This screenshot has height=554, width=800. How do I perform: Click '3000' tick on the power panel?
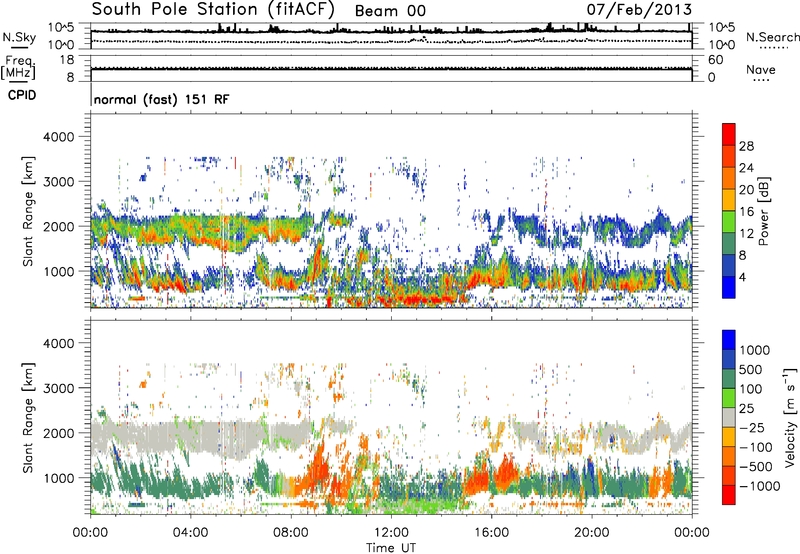point(58,182)
